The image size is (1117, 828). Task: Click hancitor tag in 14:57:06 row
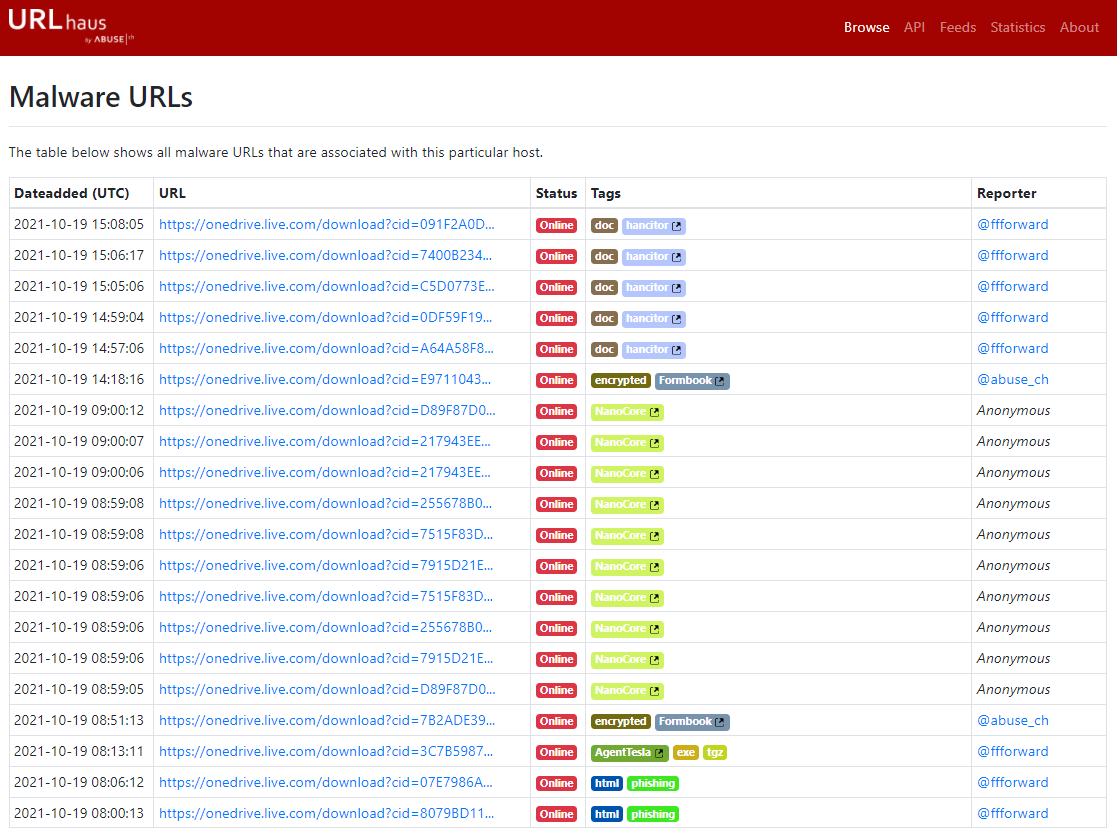click(x=653, y=350)
